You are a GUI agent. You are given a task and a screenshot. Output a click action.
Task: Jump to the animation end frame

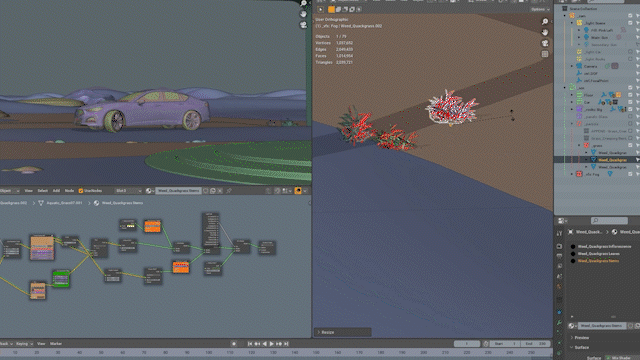286,344
